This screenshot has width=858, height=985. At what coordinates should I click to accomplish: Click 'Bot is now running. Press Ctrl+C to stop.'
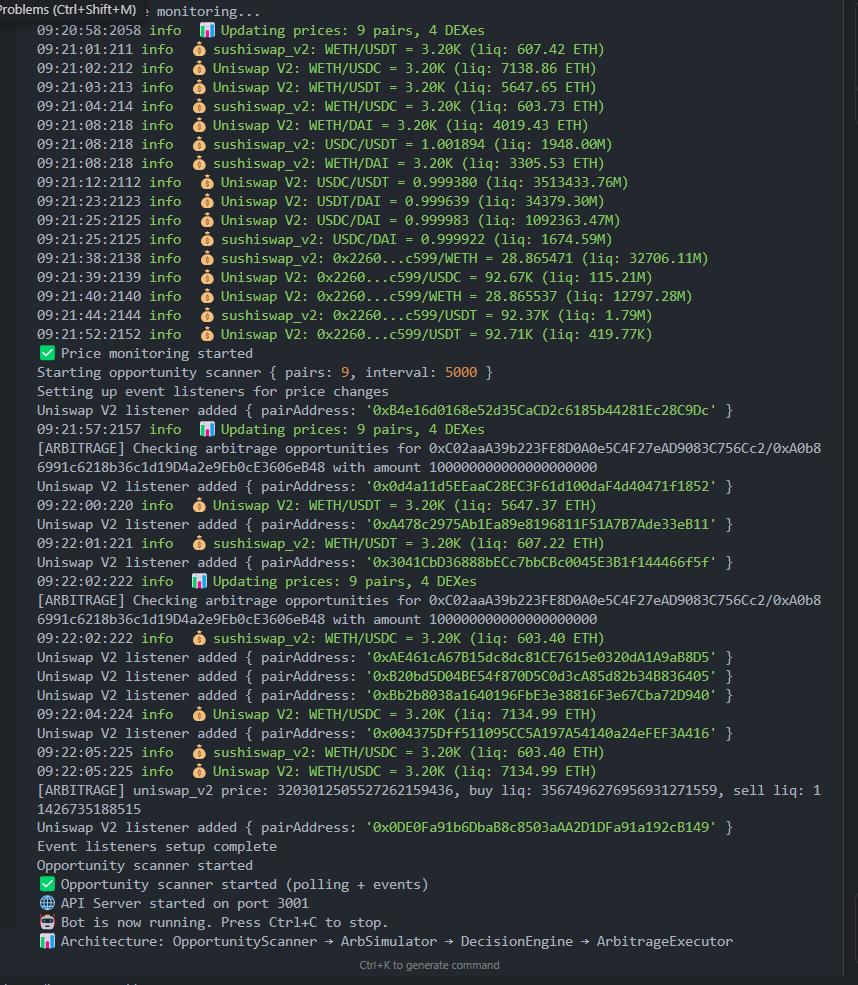tap(224, 922)
